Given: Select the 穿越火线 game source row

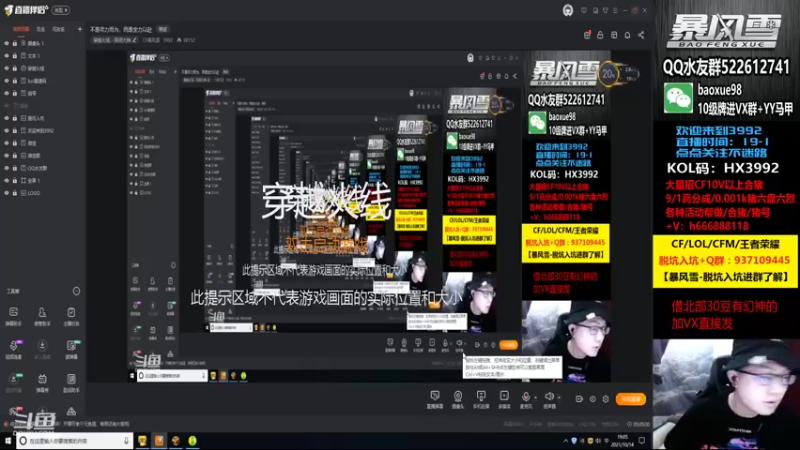Looking at the screenshot, I should pyautogui.click(x=43, y=68).
